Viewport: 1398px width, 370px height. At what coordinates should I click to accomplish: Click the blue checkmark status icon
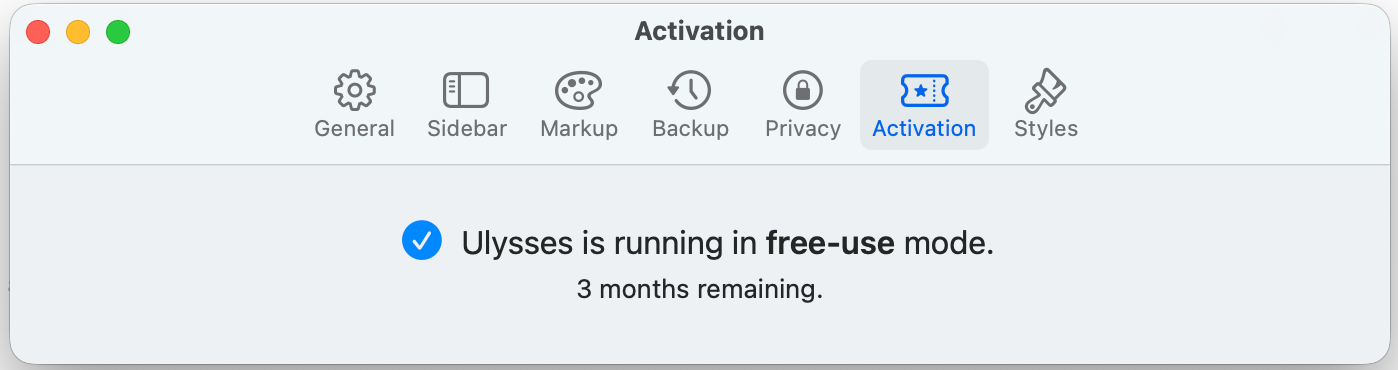tap(422, 241)
